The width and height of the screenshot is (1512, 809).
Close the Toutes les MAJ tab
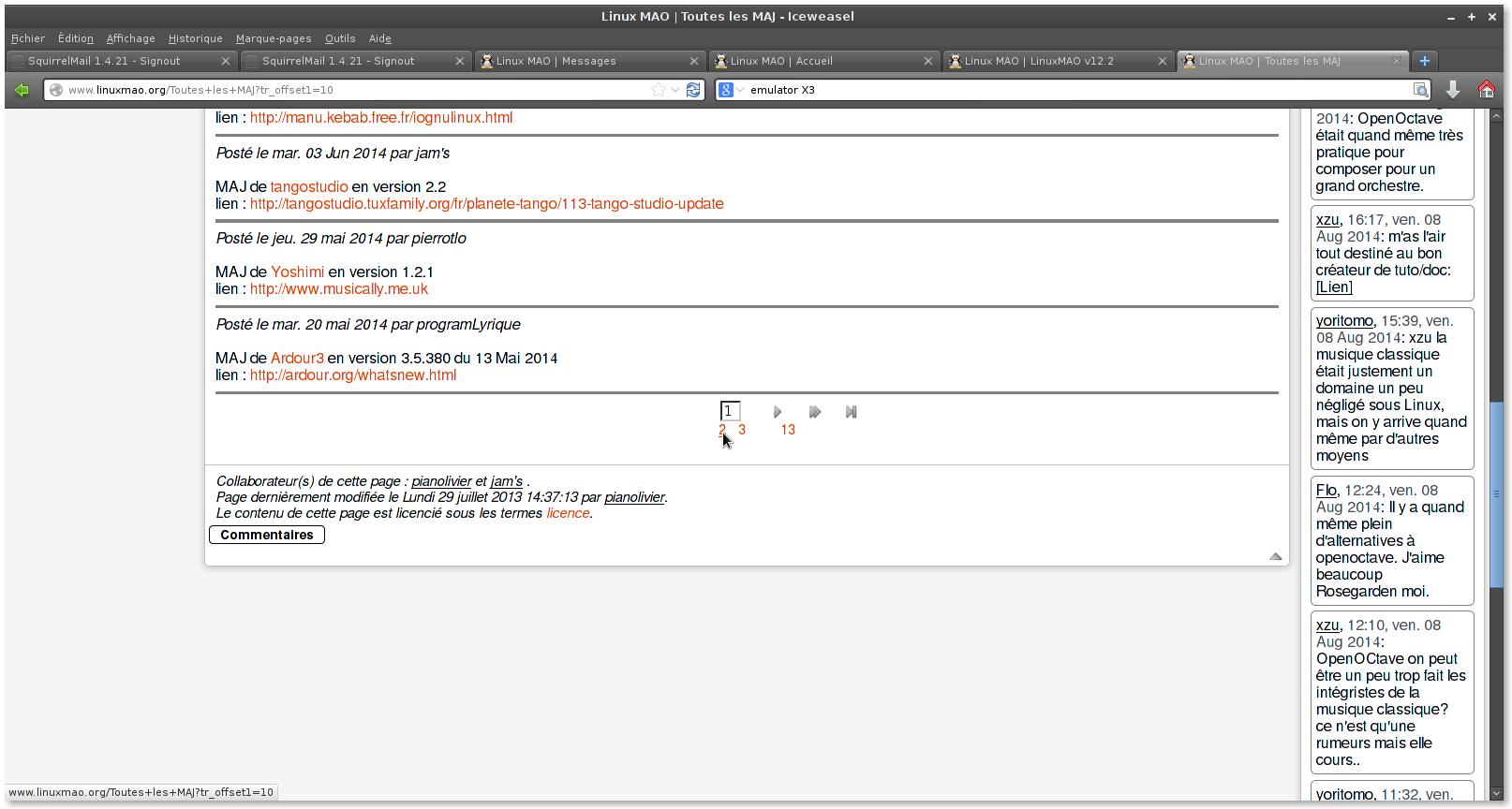[1396, 61]
